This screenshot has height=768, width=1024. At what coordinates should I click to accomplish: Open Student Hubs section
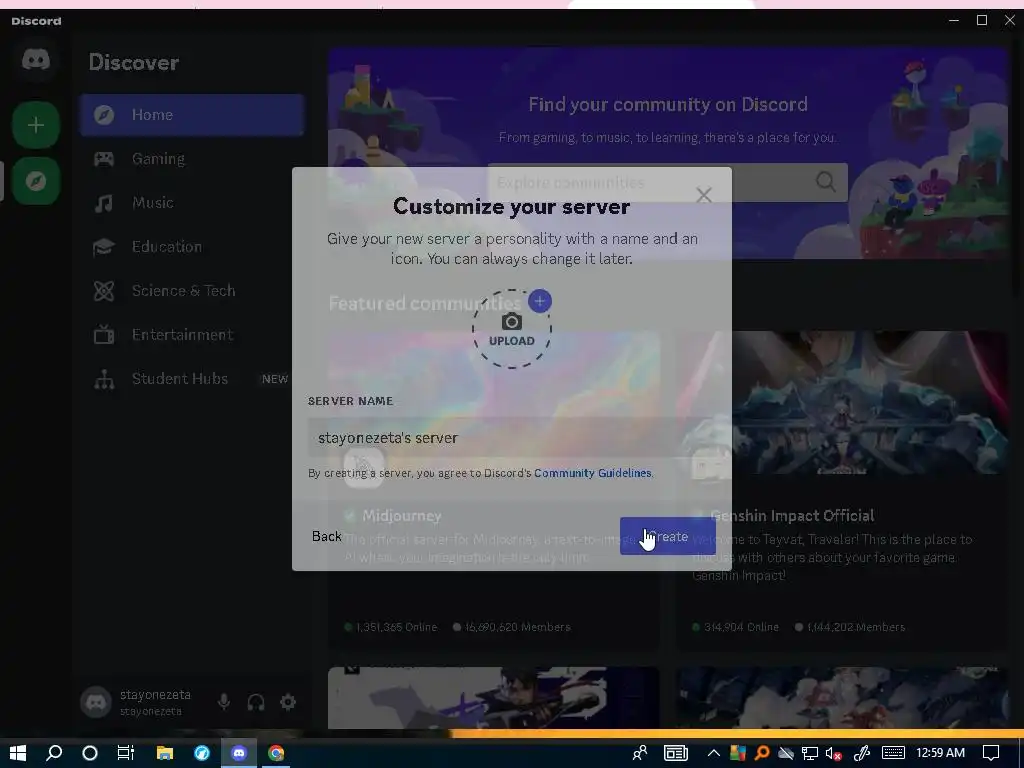tap(192, 379)
